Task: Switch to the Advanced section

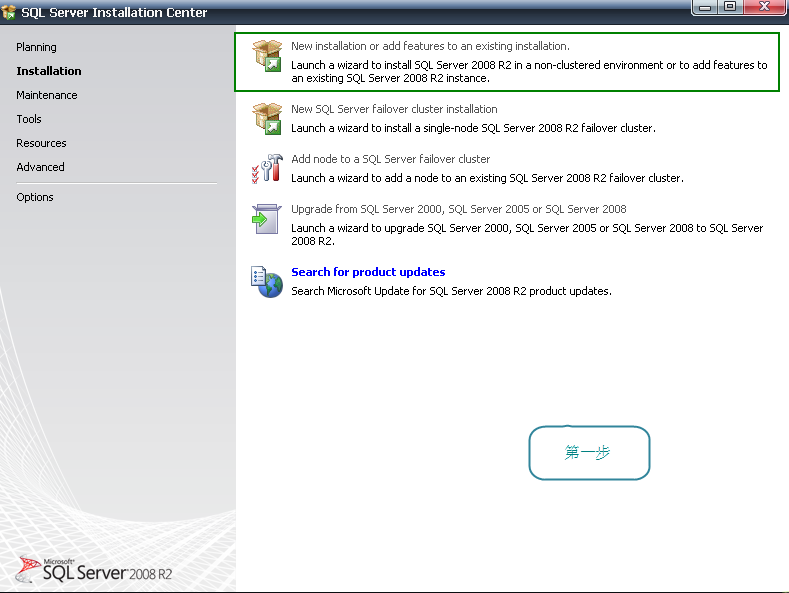Action: [40, 167]
